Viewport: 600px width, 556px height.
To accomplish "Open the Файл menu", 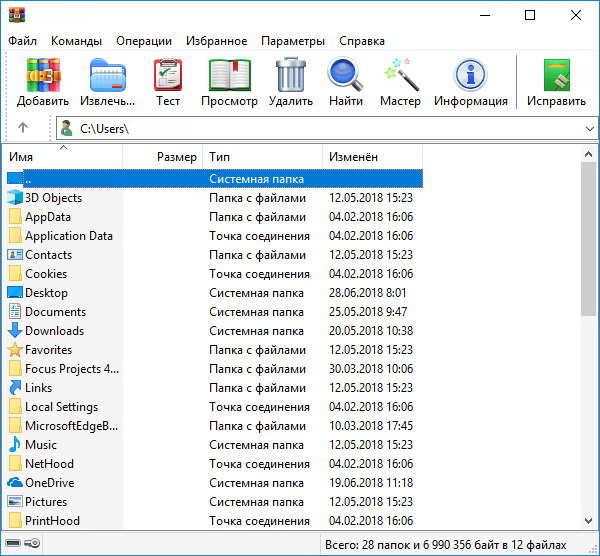I will coord(23,41).
